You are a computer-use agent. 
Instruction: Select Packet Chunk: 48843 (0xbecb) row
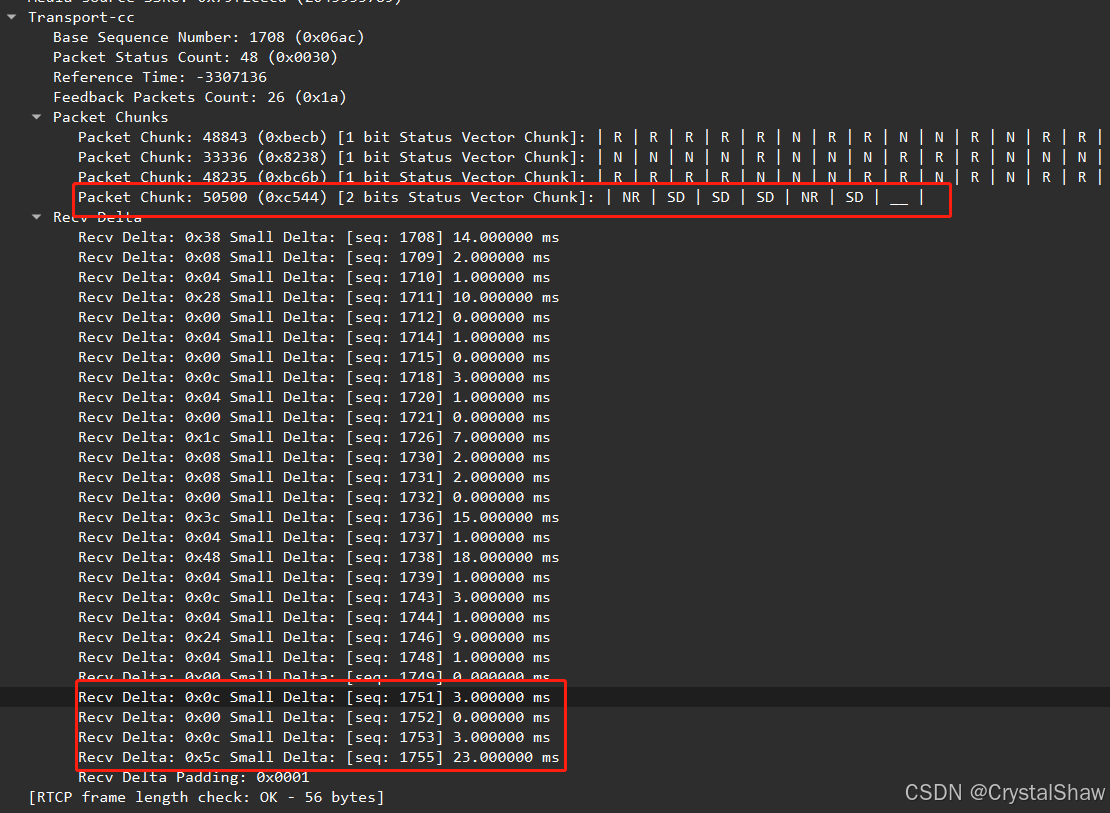pos(590,137)
